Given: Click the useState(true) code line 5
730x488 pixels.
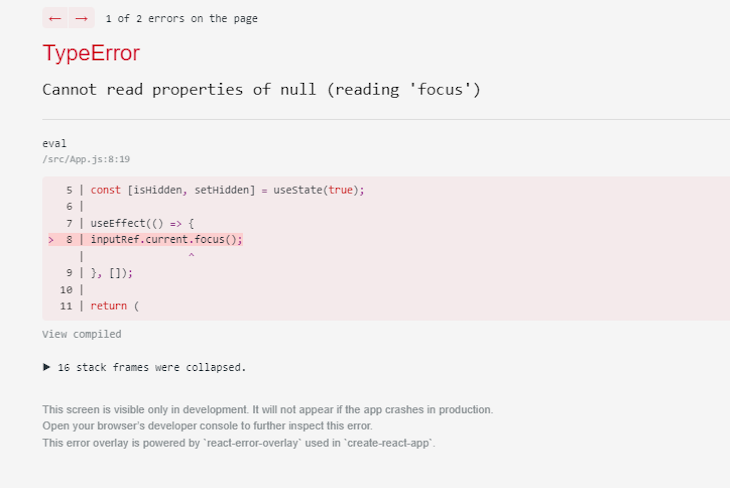Looking at the screenshot, I should 227,190.
